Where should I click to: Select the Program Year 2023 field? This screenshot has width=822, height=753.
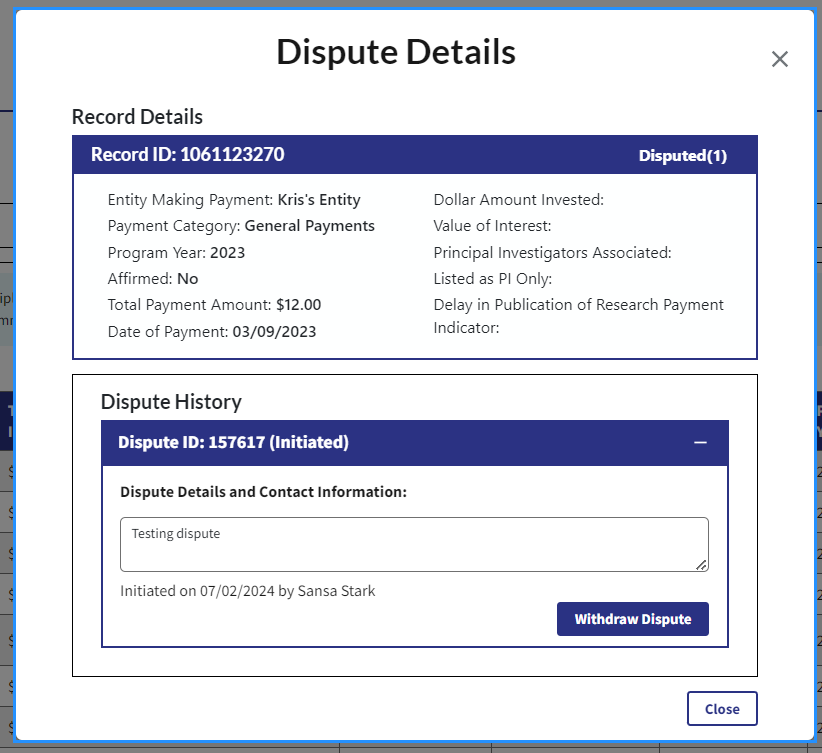176,252
